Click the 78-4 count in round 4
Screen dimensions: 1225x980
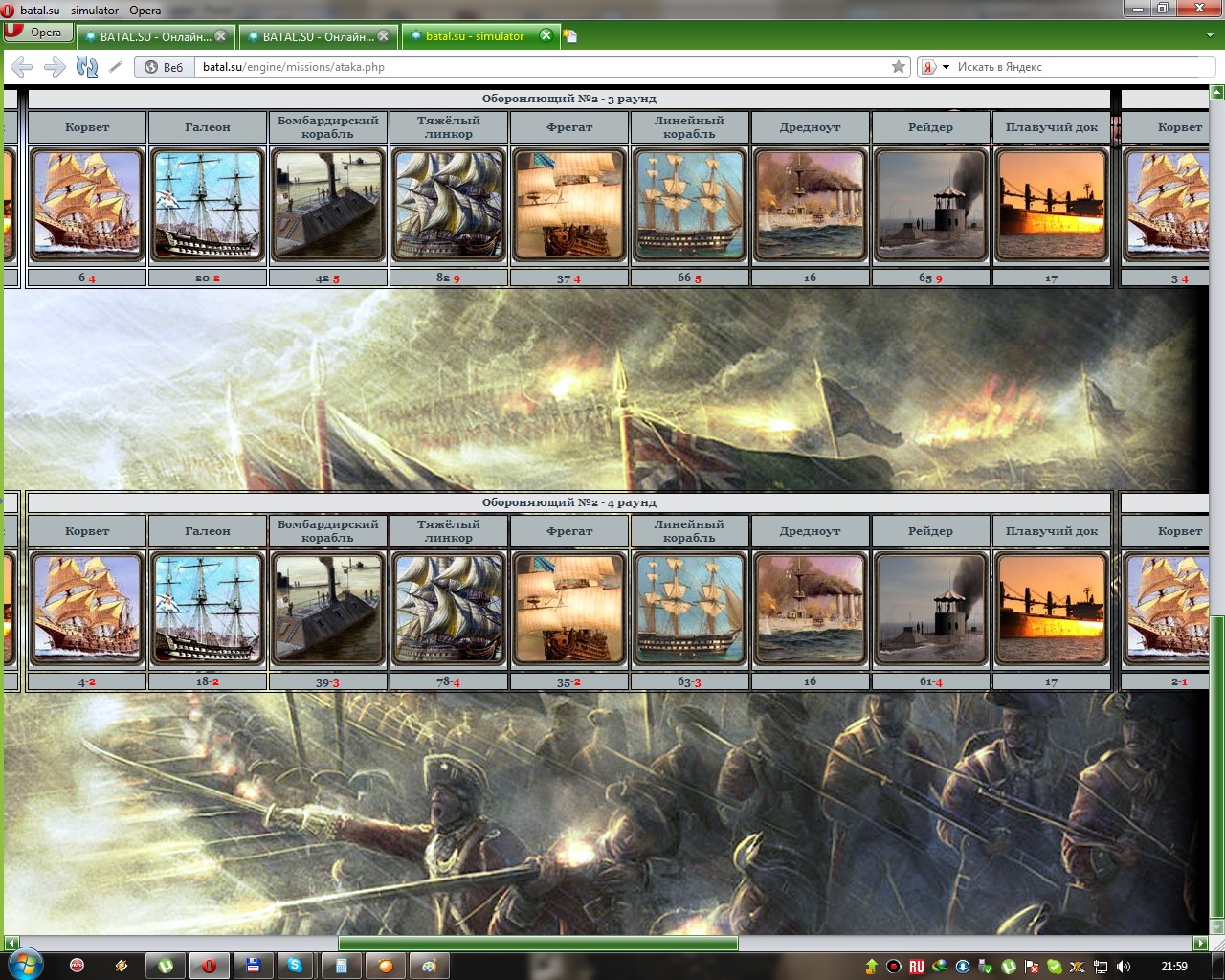[x=449, y=681]
